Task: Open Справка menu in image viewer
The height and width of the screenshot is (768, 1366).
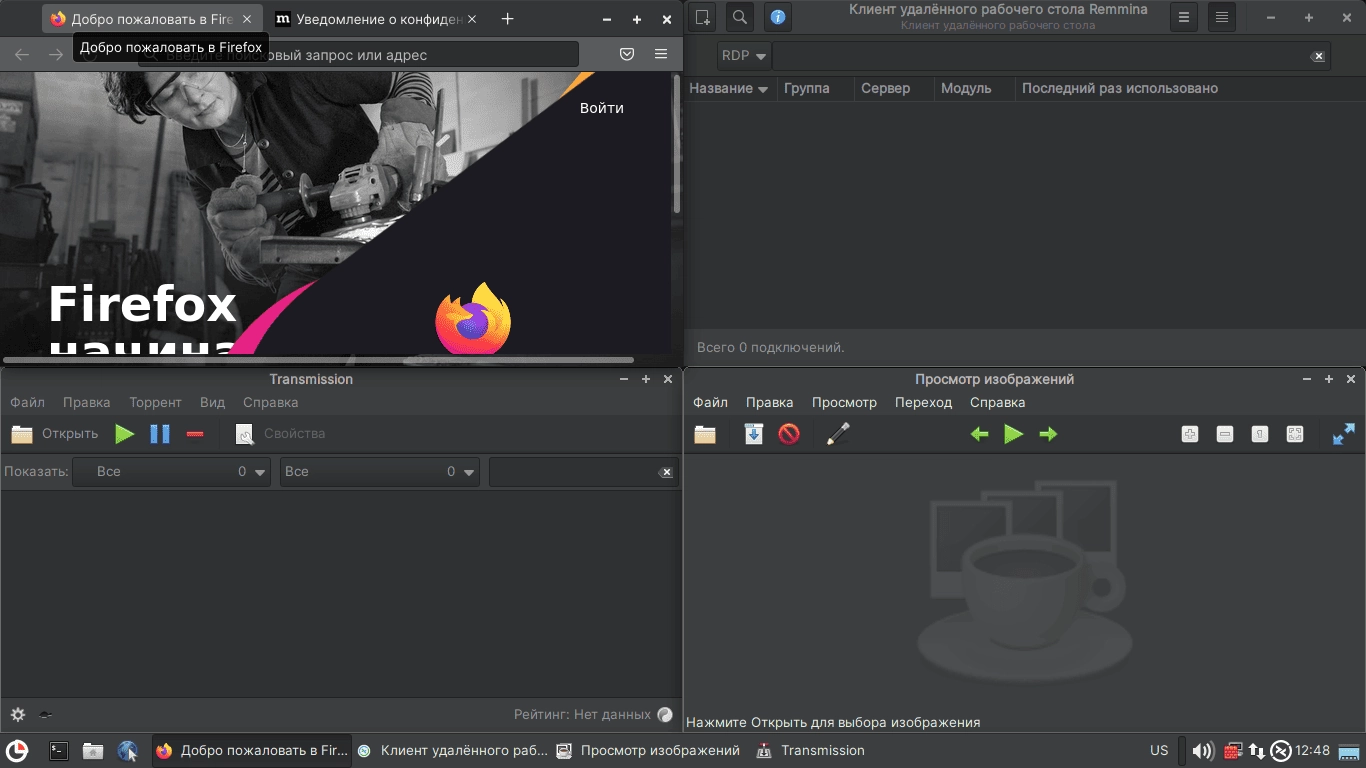Action: click(x=997, y=402)
